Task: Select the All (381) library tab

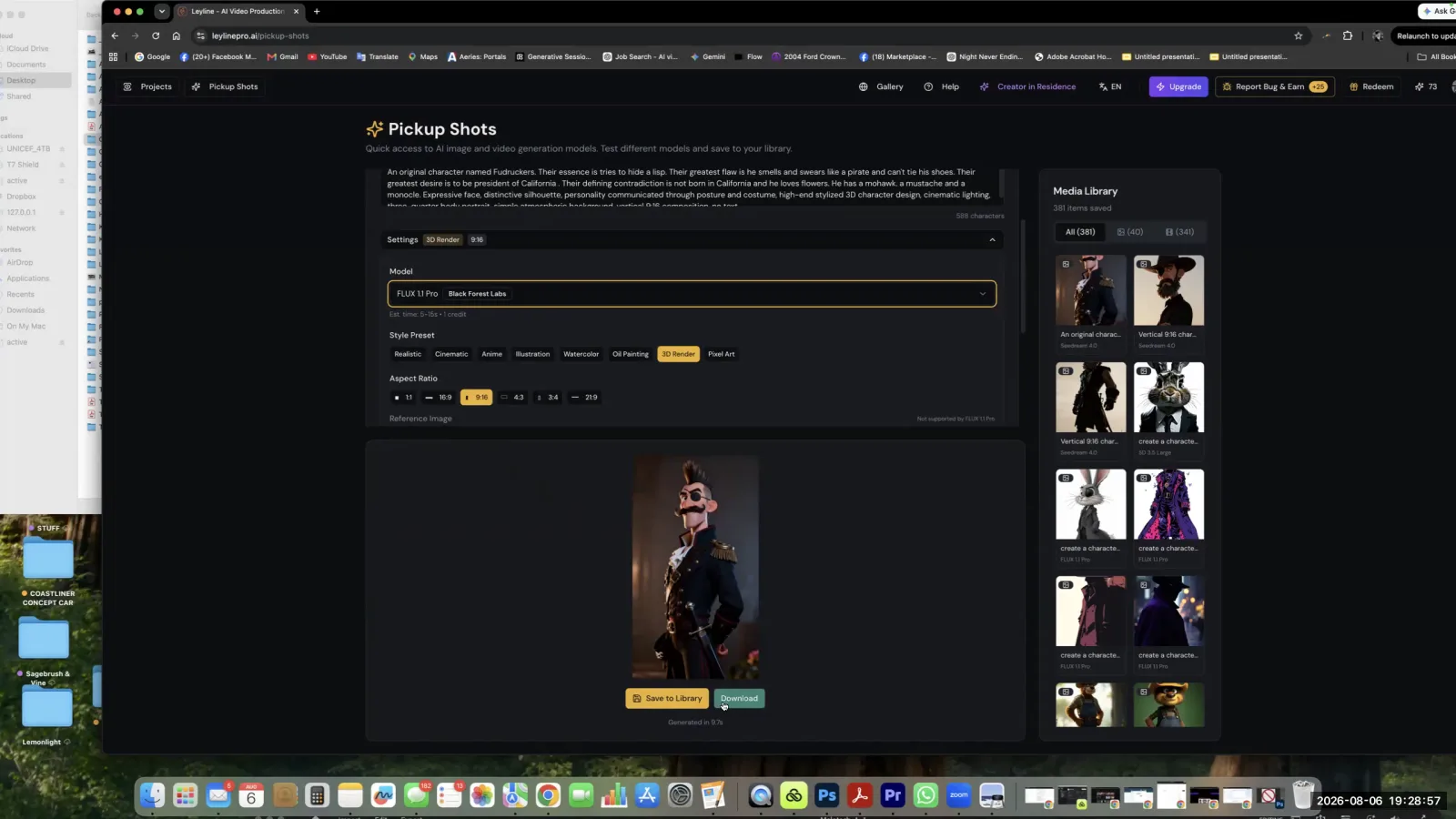Action: (x=1080, y=232)
